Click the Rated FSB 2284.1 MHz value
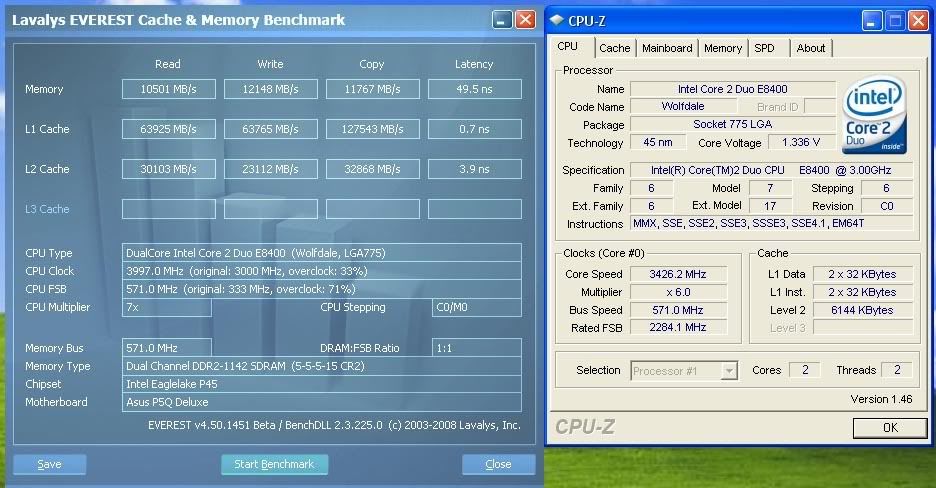The height and width of the screenshot is (488, 936). (678, 327)
